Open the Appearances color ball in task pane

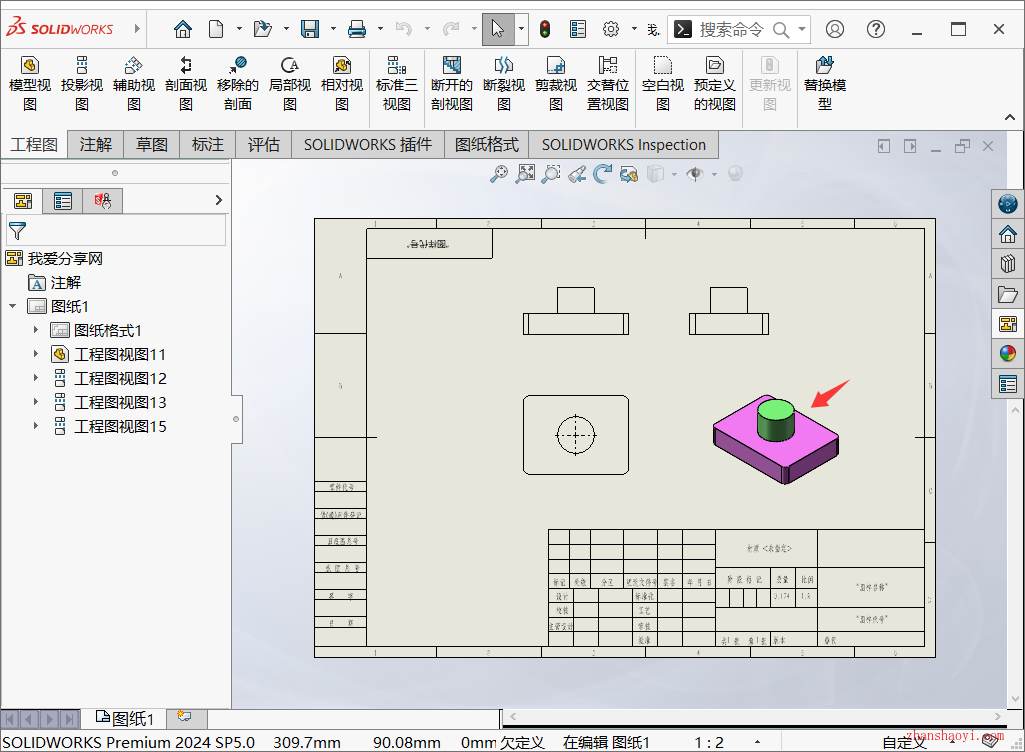pos(1007,354)
